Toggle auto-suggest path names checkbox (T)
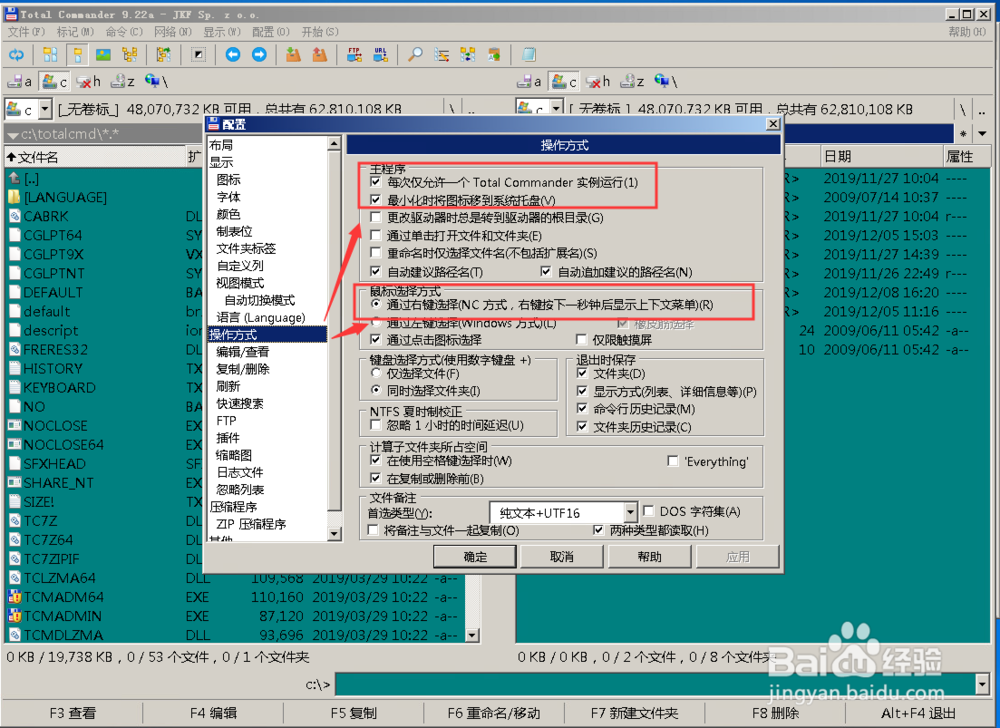This screenshot has height=728, width=1000. (376, 272)
